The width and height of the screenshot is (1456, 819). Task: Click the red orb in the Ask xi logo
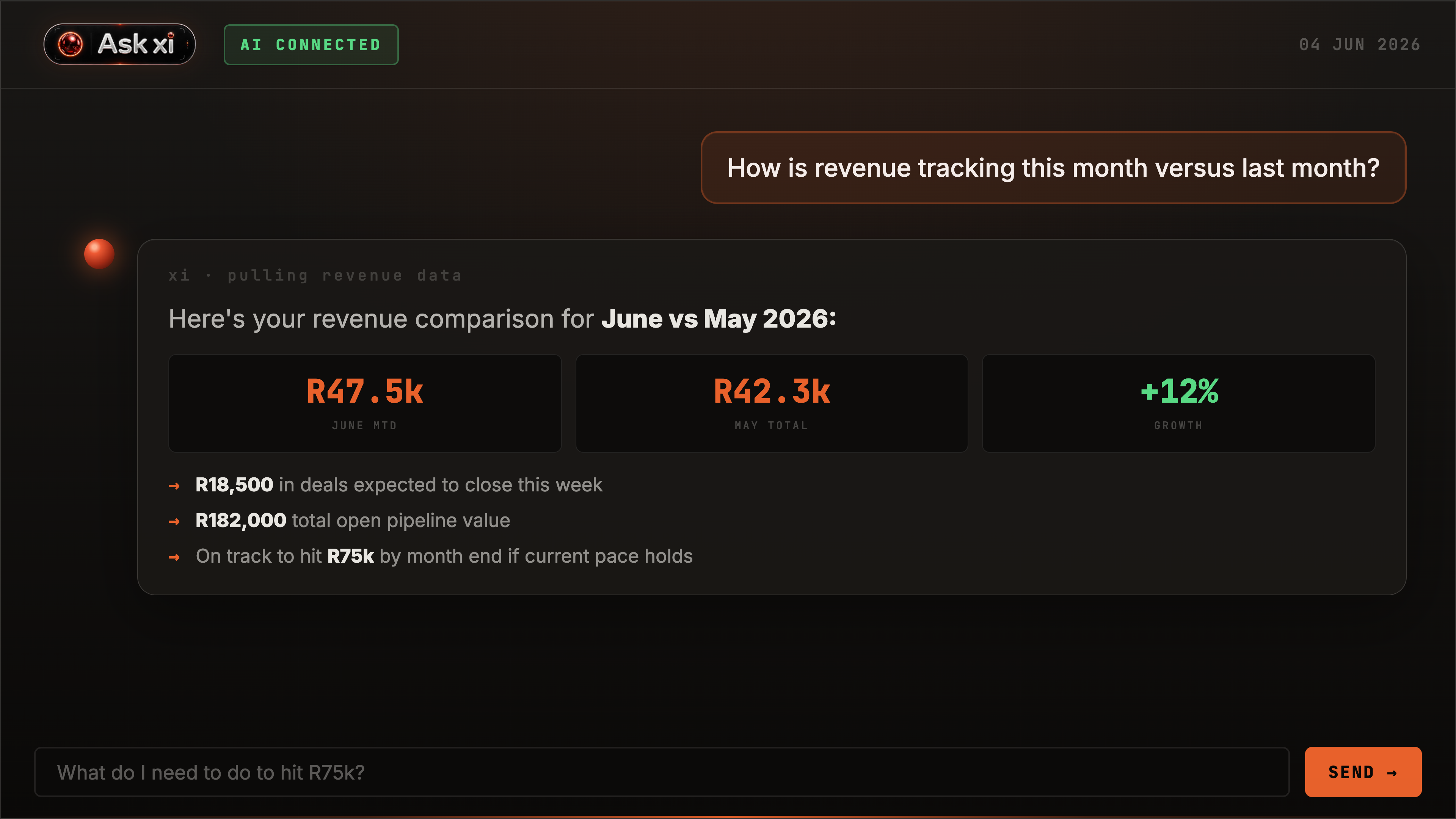pyautogui.click(x=71, y=44)
